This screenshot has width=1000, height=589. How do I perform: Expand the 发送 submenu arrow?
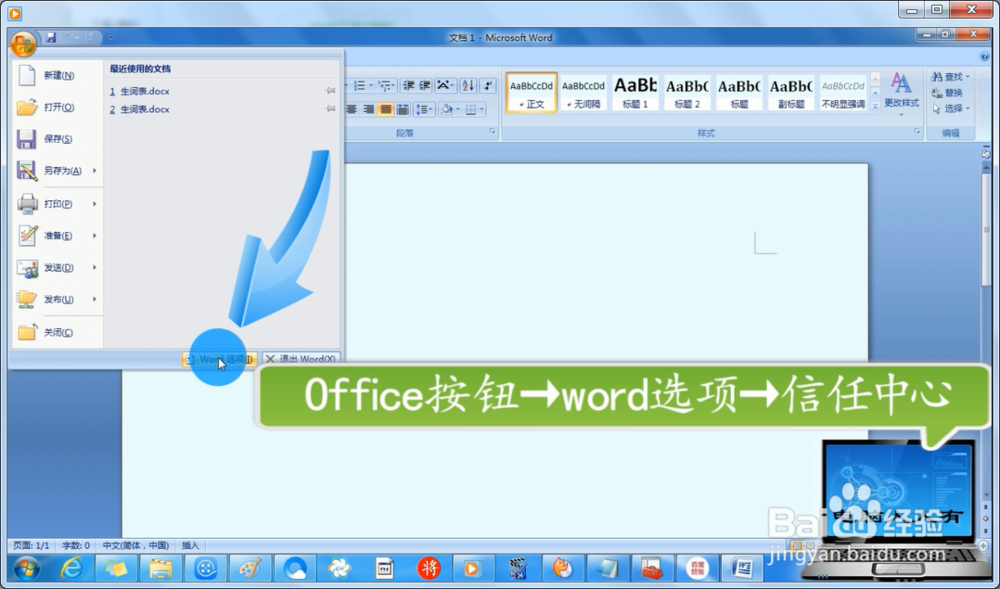[94, 268]
